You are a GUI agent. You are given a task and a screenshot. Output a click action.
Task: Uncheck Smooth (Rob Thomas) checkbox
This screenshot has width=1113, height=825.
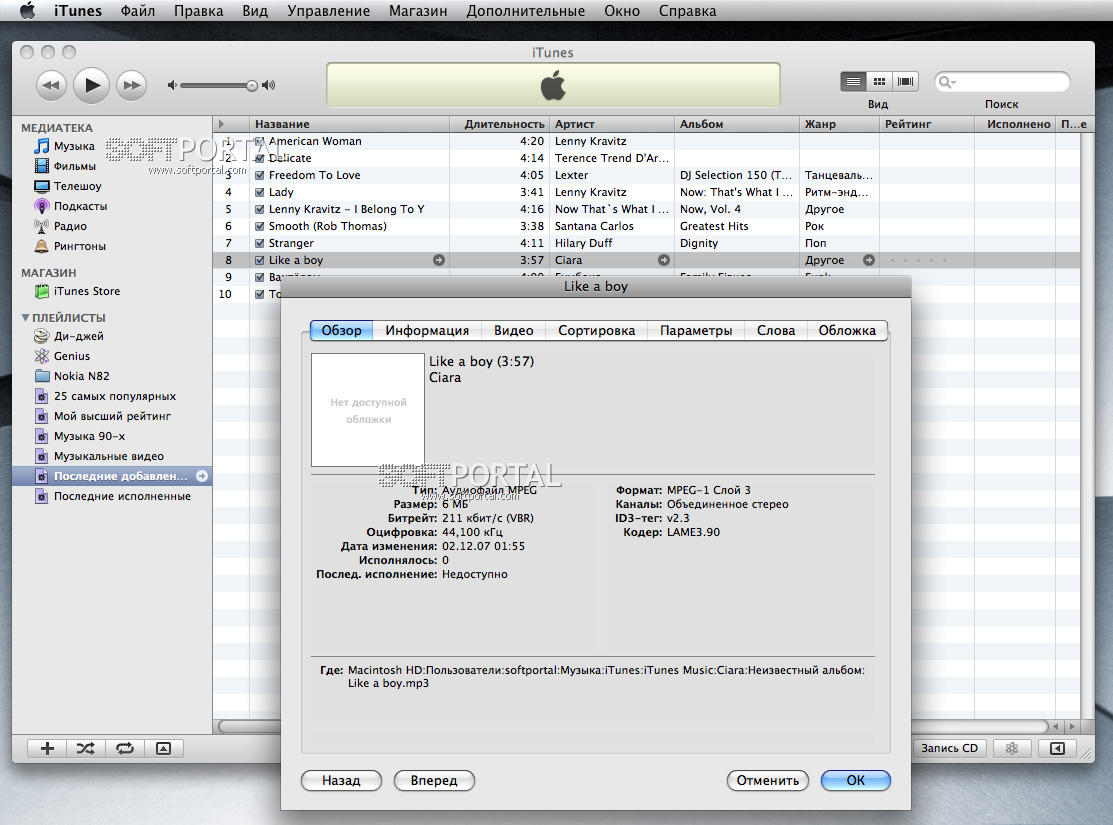(260, 226)
